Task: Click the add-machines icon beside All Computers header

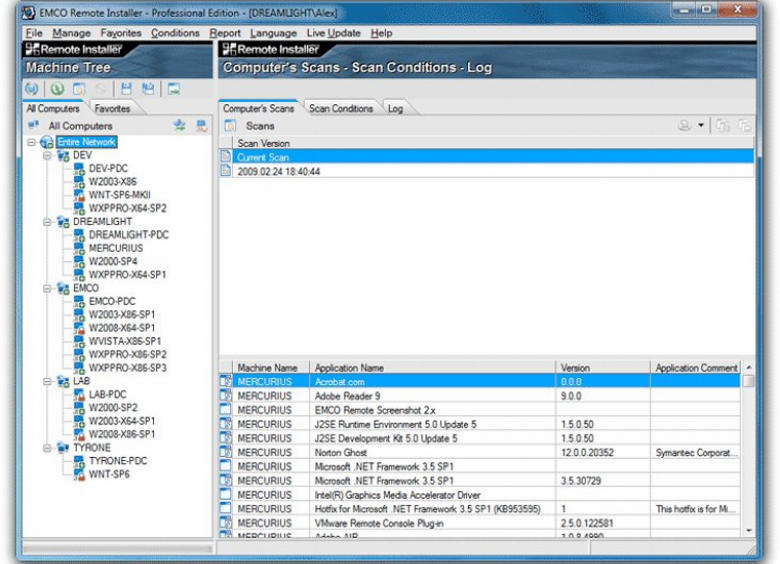Action: (x=180, y=125)
